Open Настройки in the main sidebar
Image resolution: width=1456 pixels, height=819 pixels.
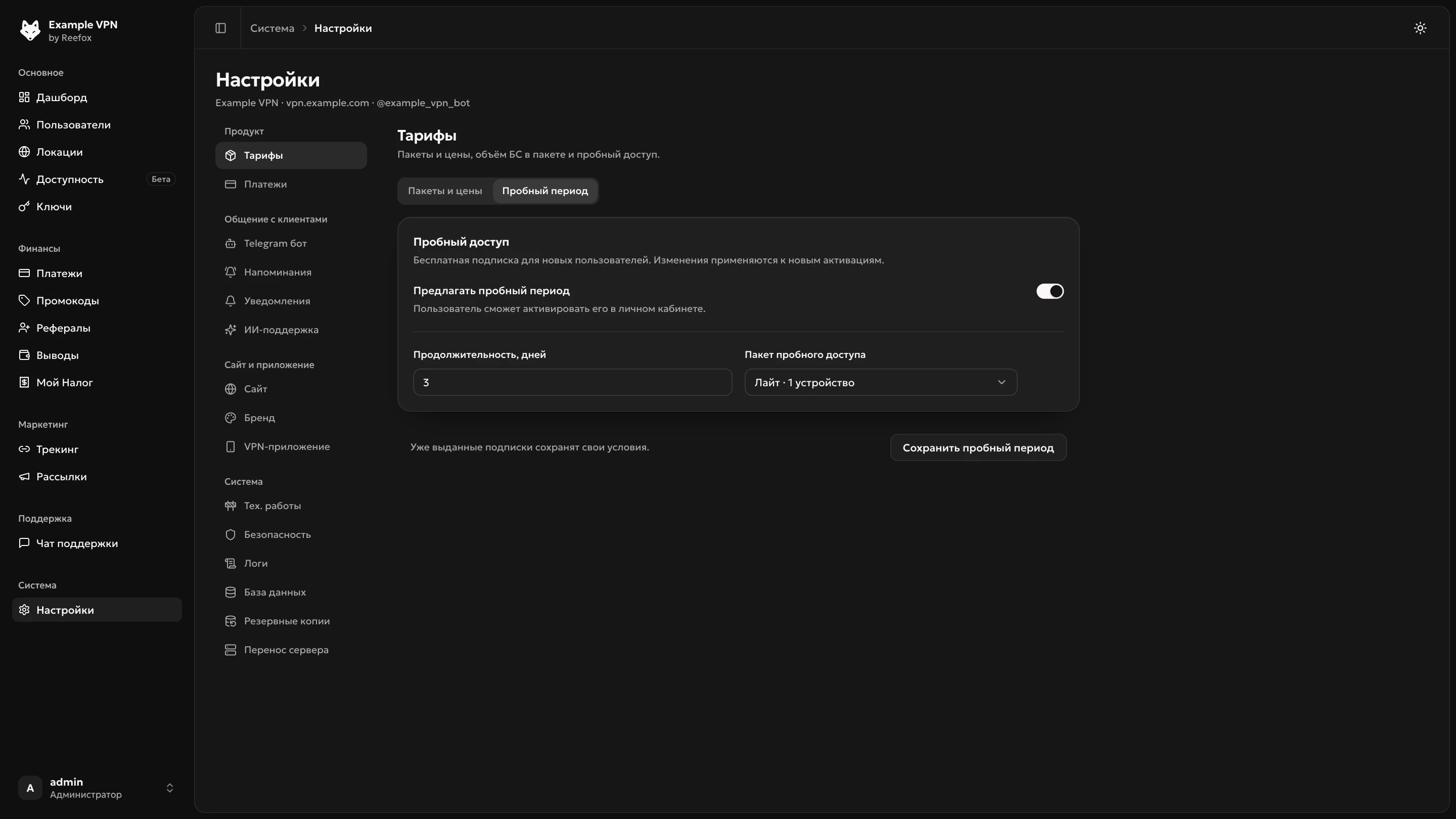(x=97, y=610)
